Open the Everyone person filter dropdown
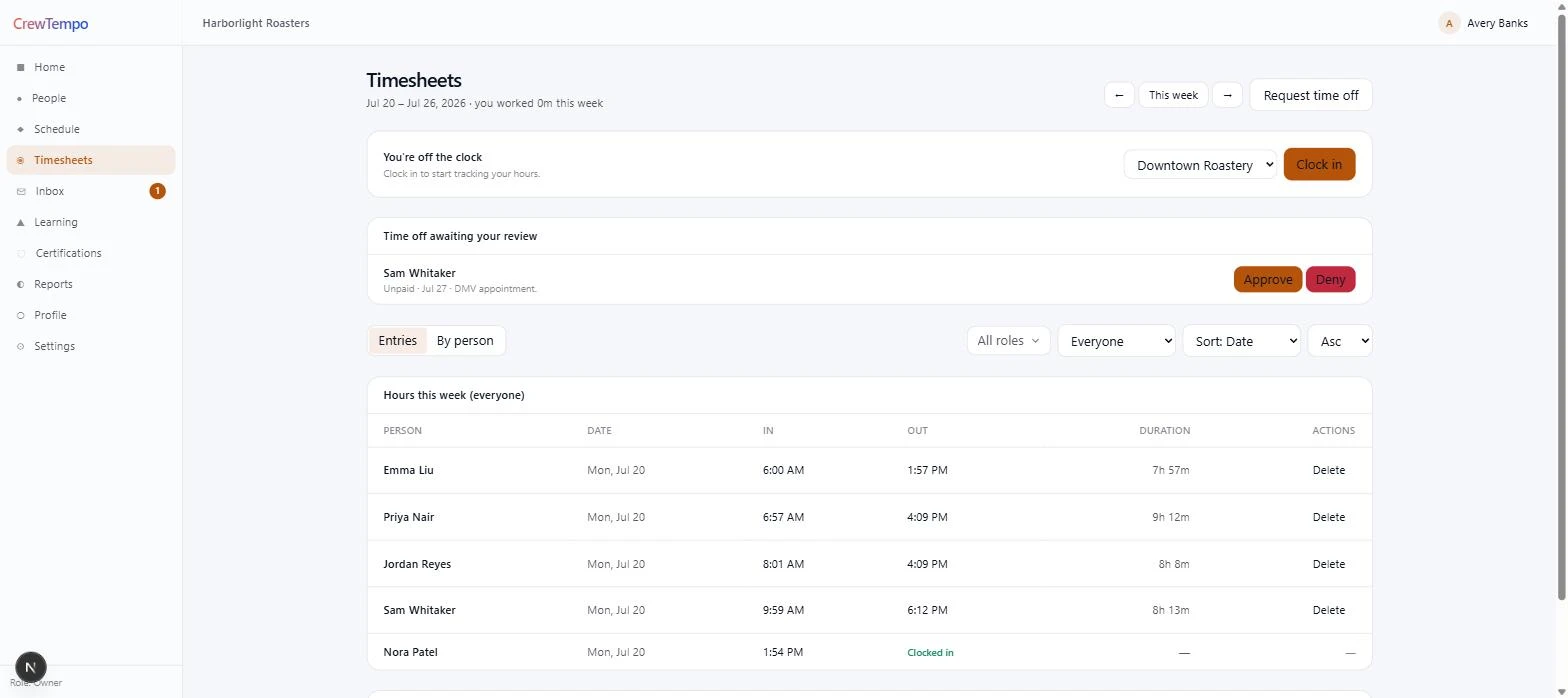 [1116, 341]
